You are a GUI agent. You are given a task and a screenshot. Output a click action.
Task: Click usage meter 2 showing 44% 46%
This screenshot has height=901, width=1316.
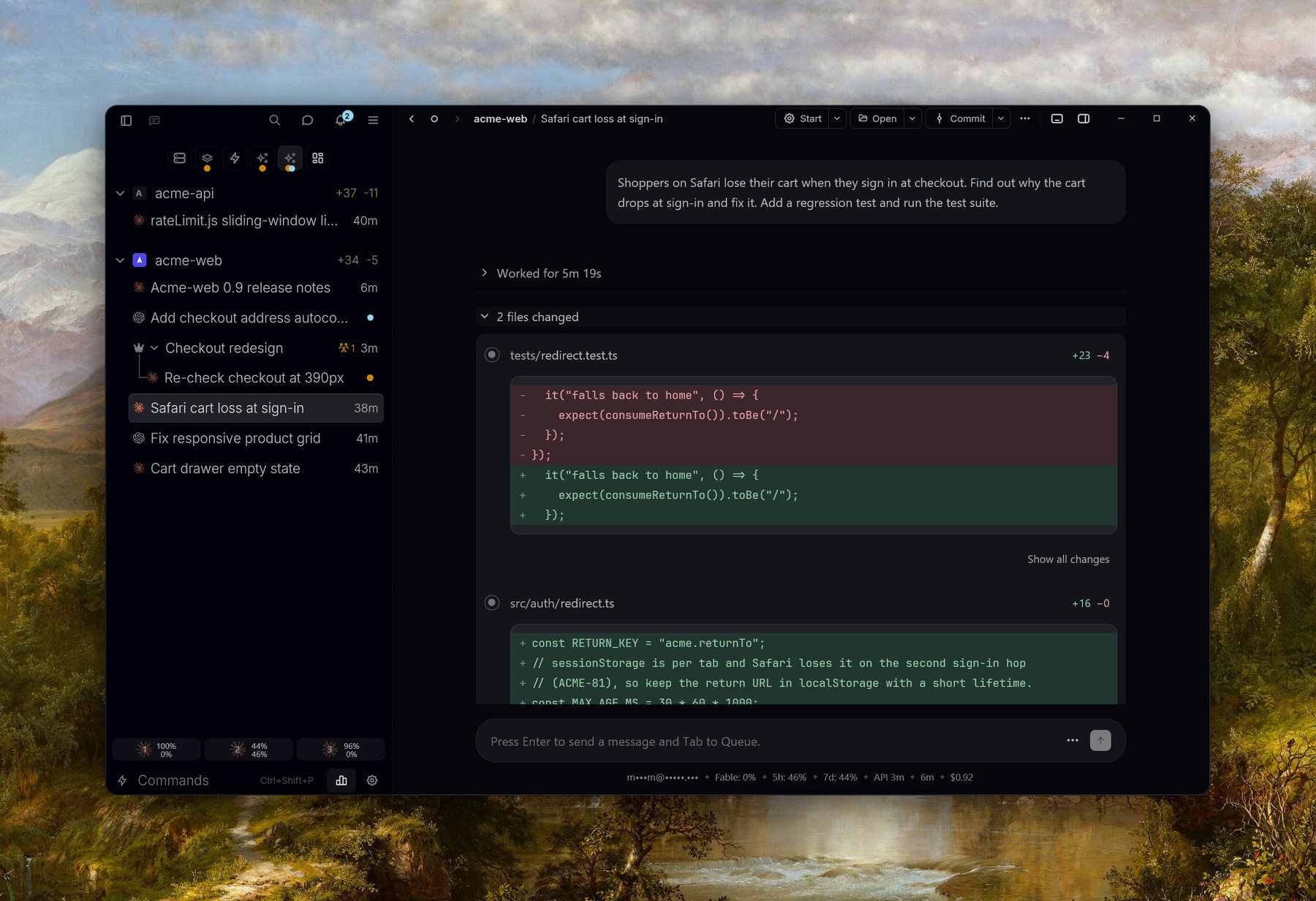tap(249, 750)
